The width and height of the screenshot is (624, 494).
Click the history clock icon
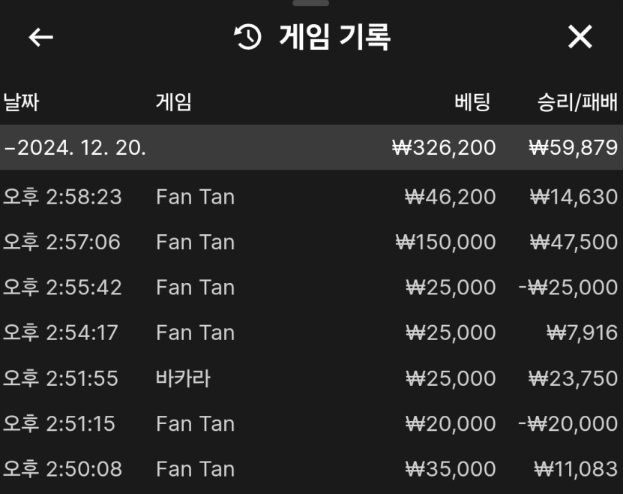click(247, 38)
